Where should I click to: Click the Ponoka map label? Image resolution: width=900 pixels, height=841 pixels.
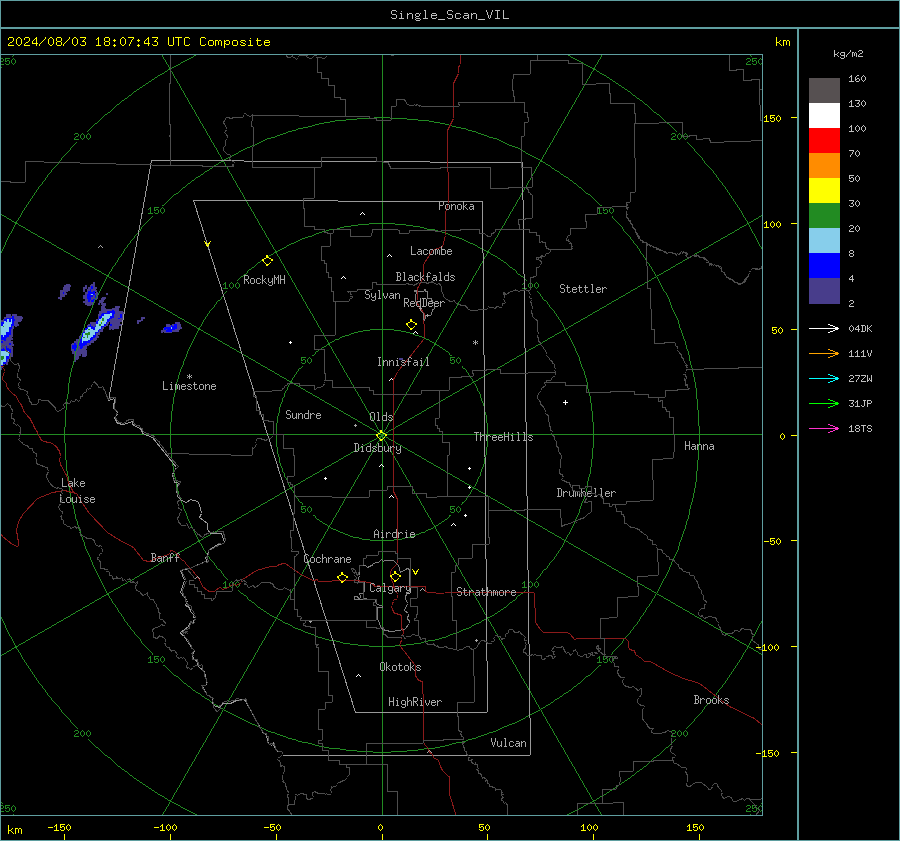click(x=456, y=206)
